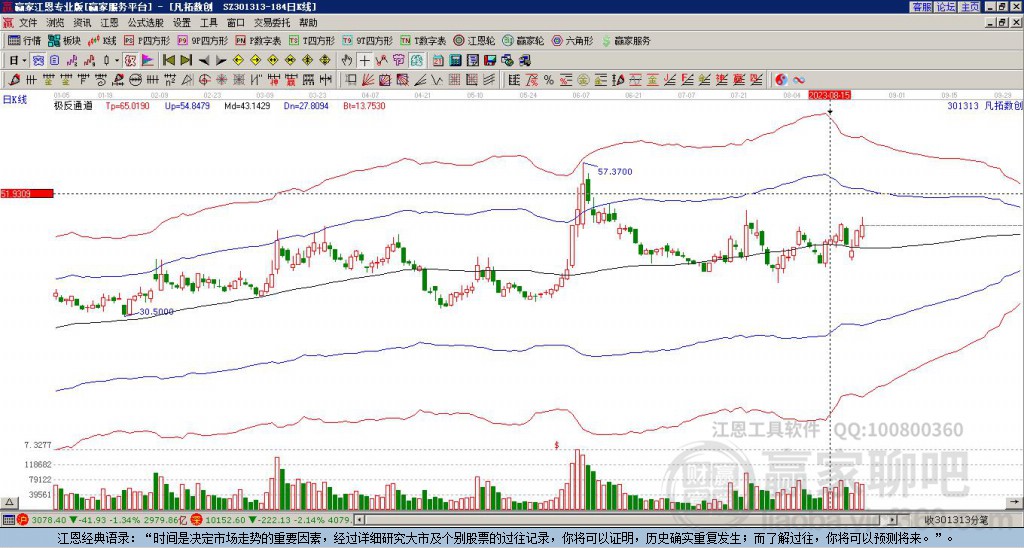Click the 57.3700 high price label
Image resolution: width=1024 pixels, height=548 pixels.
click(x=615, y=172)
